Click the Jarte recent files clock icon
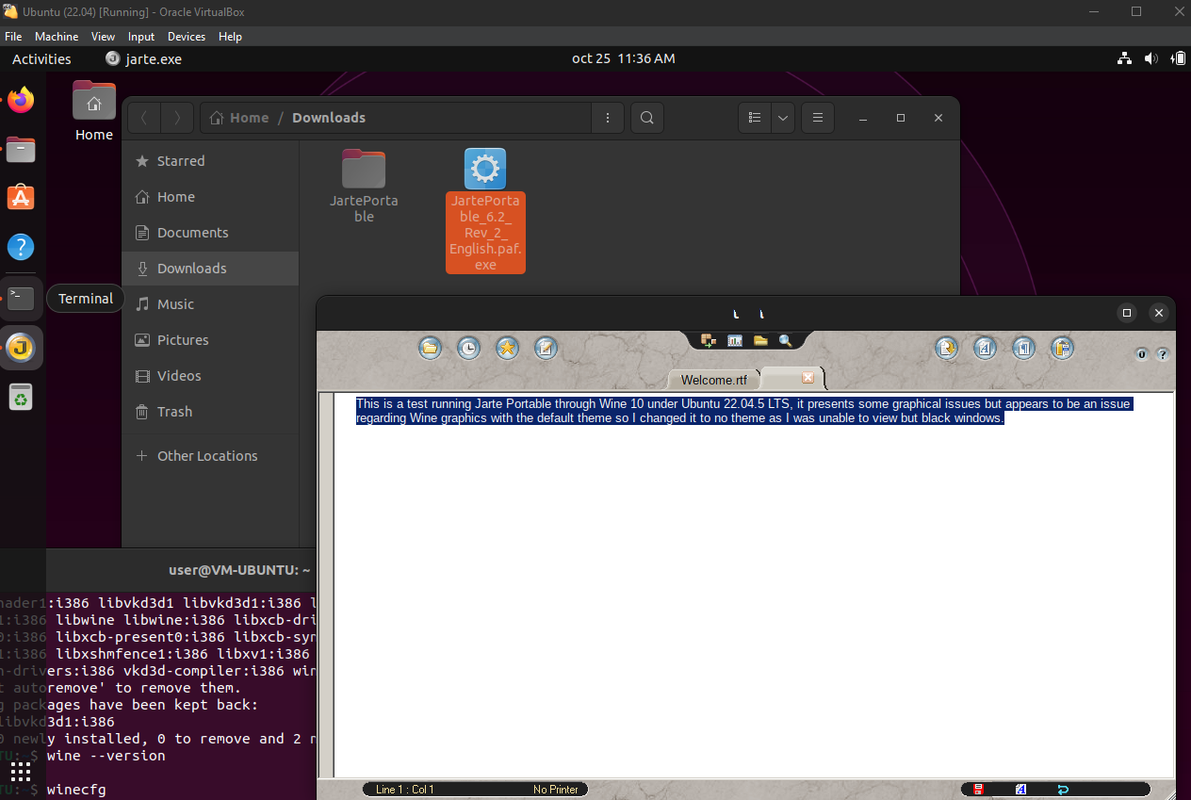This screenshot has width=1191, height=800. click(469, 348)
